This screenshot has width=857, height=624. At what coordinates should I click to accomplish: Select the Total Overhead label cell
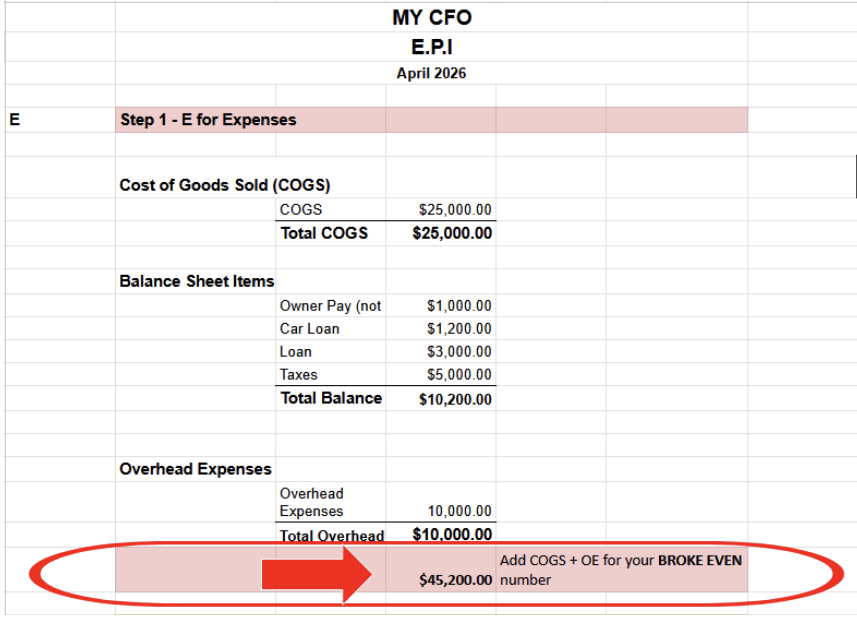click(x=331, y=536)
